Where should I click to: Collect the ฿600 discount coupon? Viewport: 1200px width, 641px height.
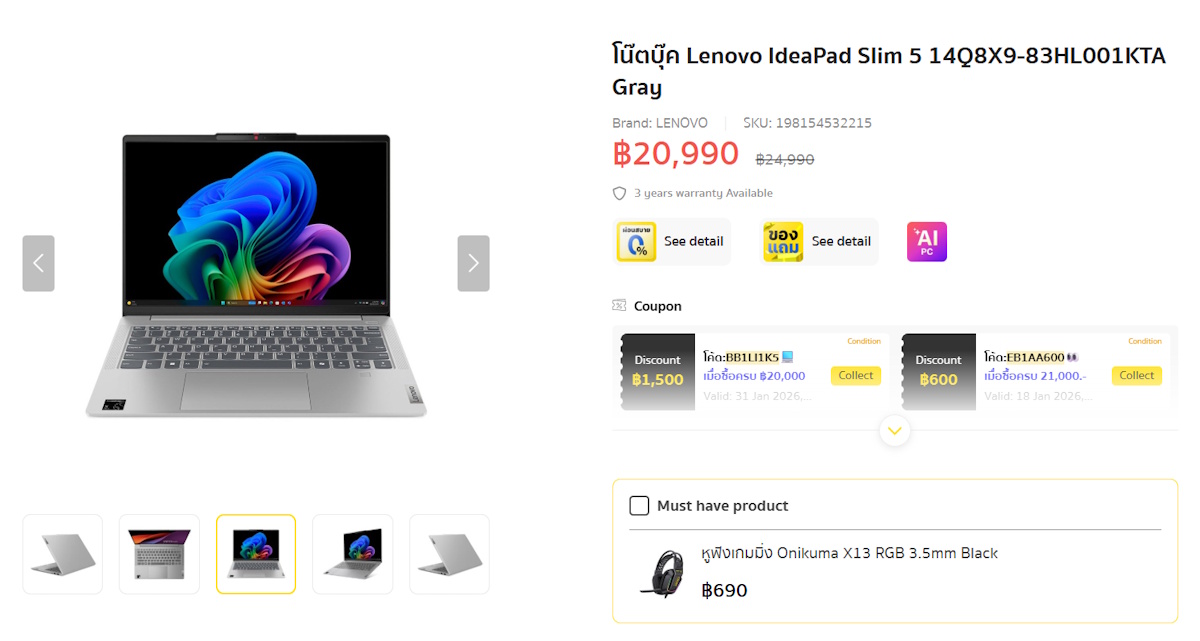pos(1136,376)
